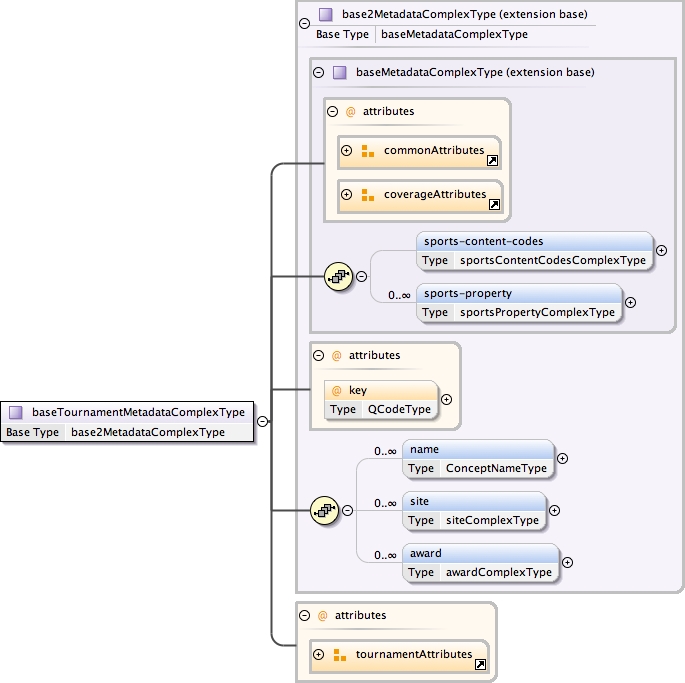Expand the award element
The height and width of the screenshot is (683, 685).
tap(567, 562)
